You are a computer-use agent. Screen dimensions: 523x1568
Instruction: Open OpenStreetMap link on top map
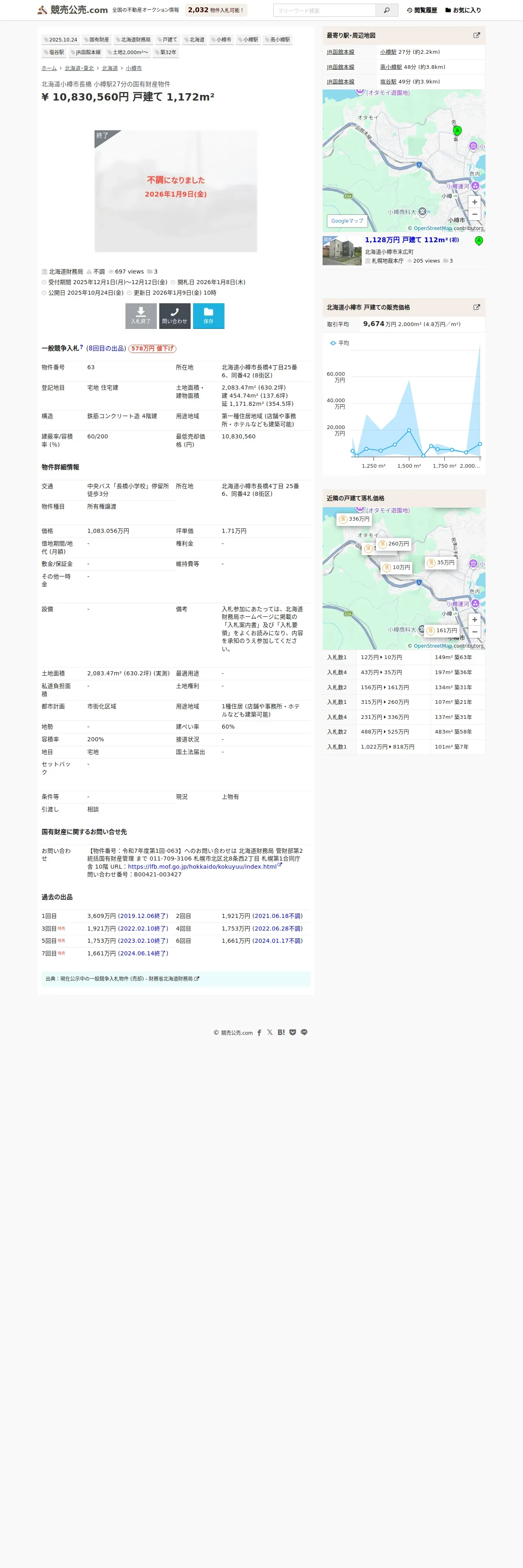[x=433, y=228]
